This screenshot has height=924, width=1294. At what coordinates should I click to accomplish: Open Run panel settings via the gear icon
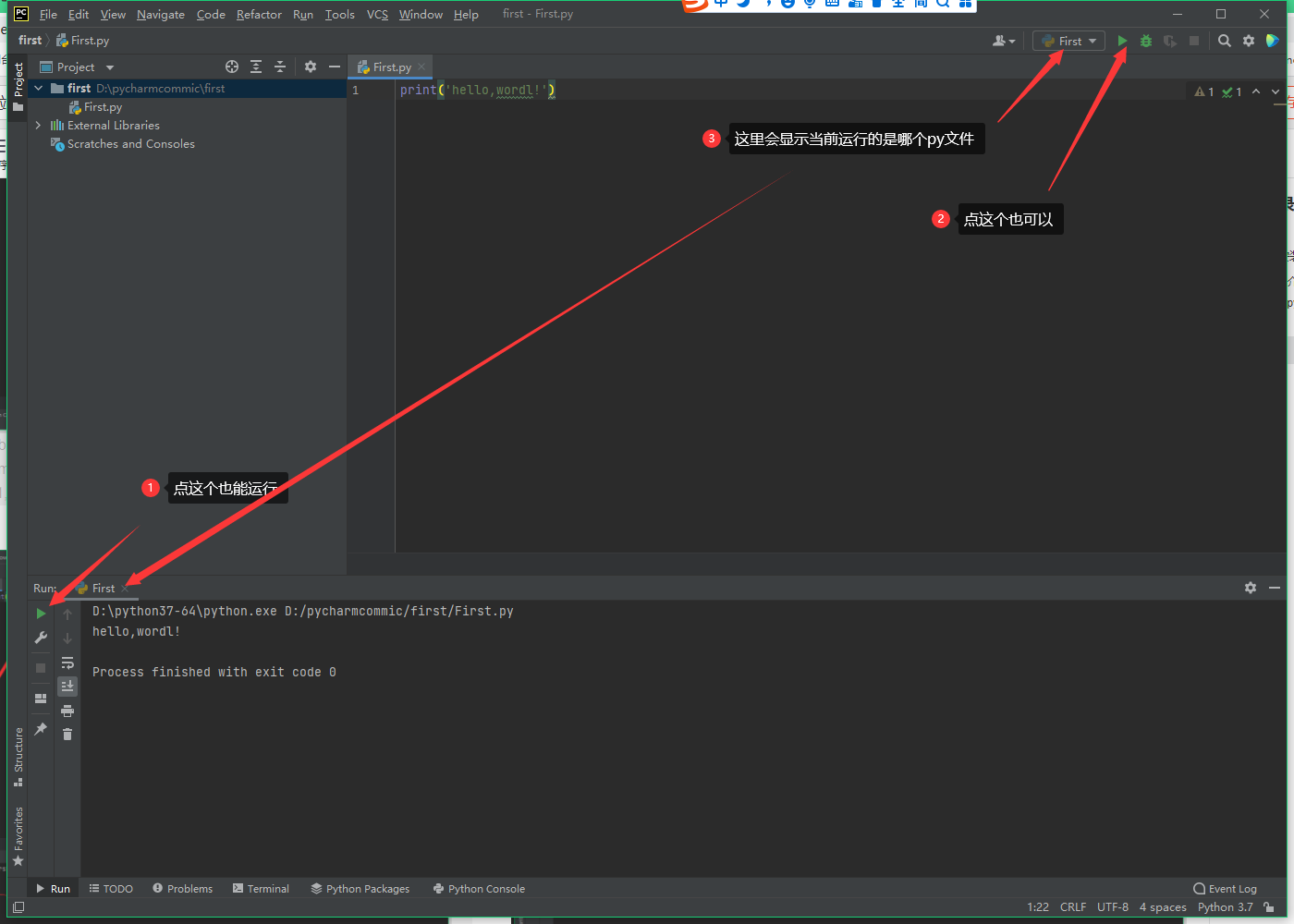1251,588
